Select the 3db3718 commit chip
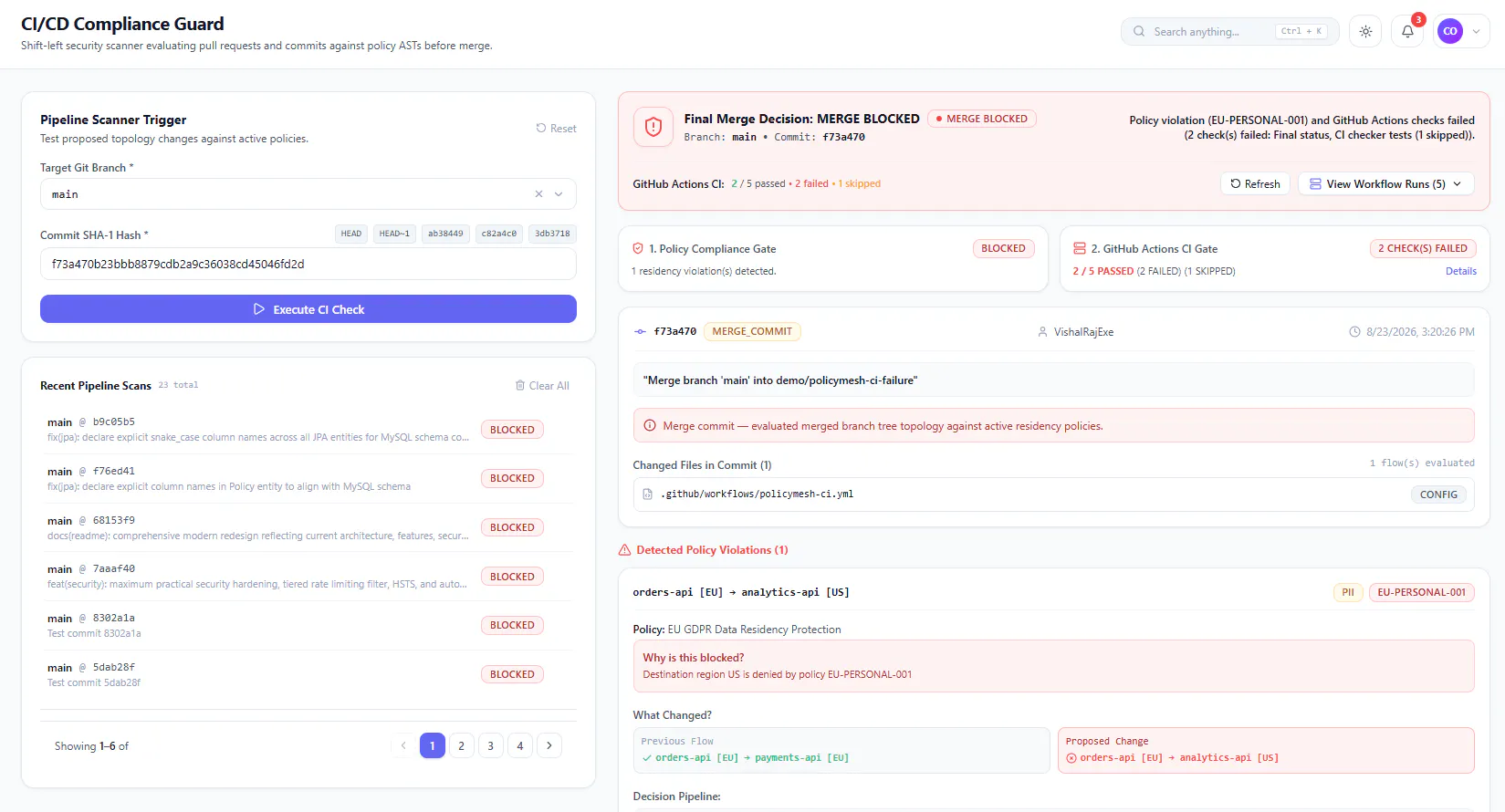Screen dimensions: 1505x812 552,234
